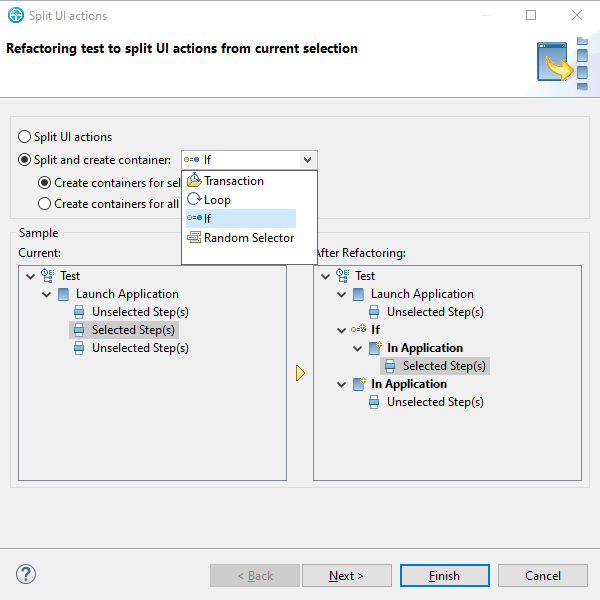Click the split actions wizard banner image
This screenshot has height=600, width=600.
click(562, 63)
